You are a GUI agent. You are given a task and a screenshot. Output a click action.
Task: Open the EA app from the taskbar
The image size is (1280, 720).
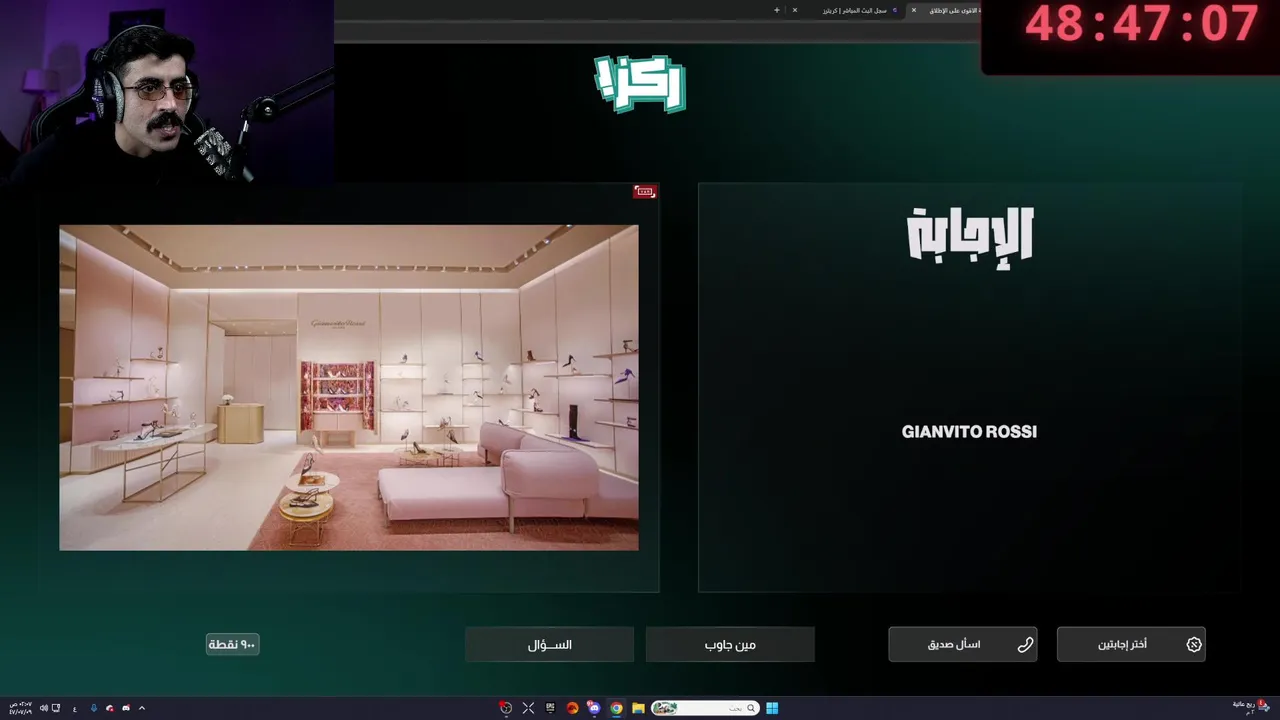coord(572,708)
